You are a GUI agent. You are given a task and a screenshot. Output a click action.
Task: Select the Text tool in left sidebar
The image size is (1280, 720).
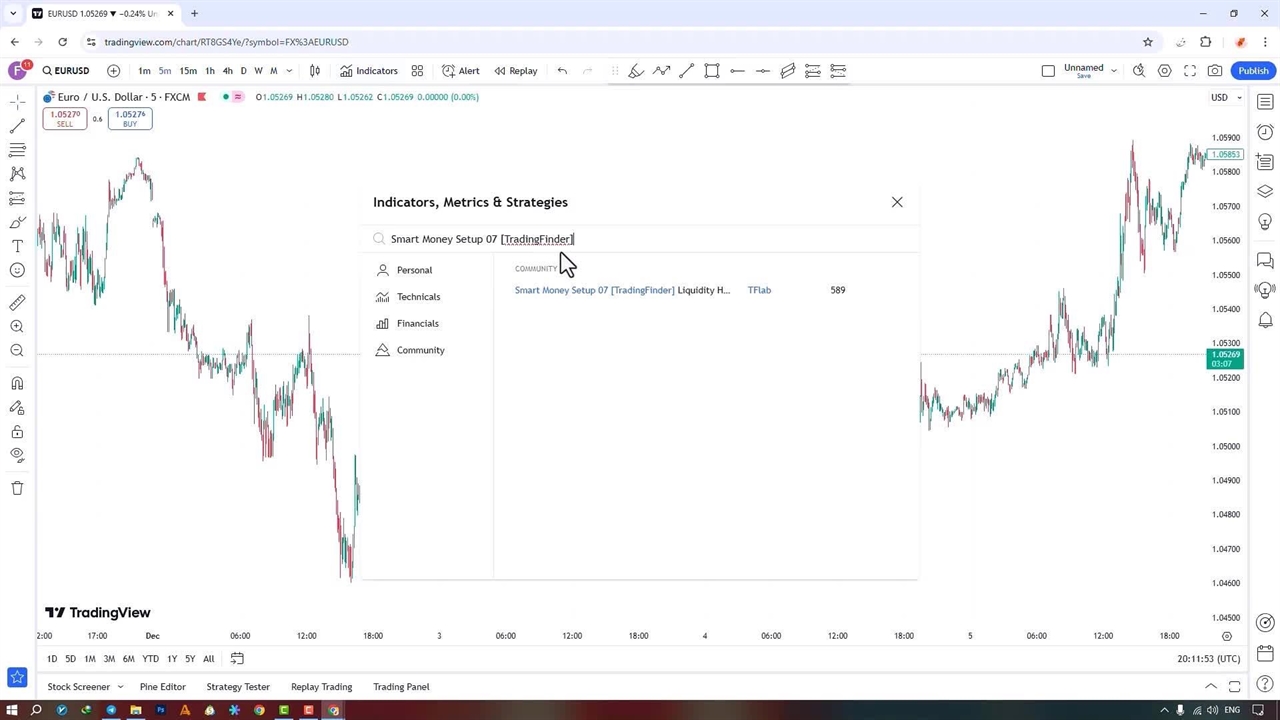[17, 246]
